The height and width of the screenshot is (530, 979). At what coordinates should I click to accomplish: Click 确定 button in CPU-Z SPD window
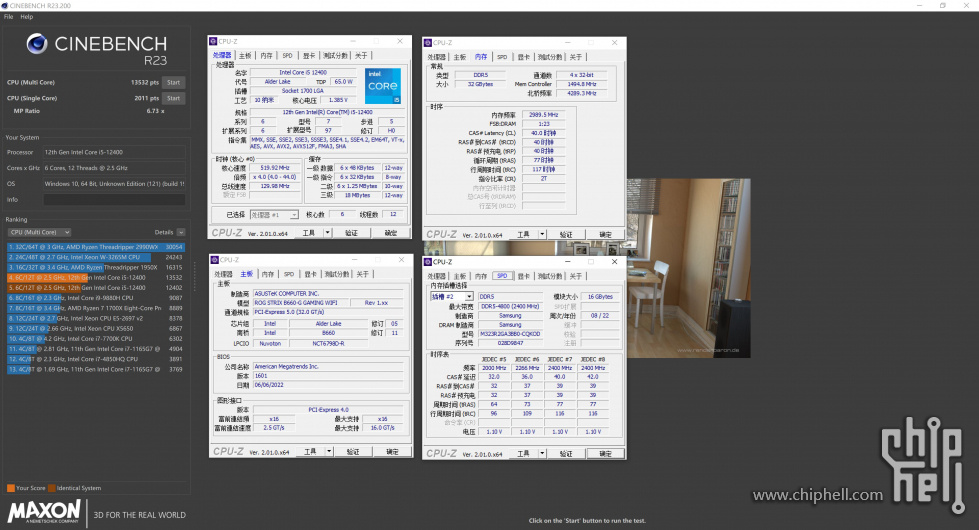[x=606, y=453]
